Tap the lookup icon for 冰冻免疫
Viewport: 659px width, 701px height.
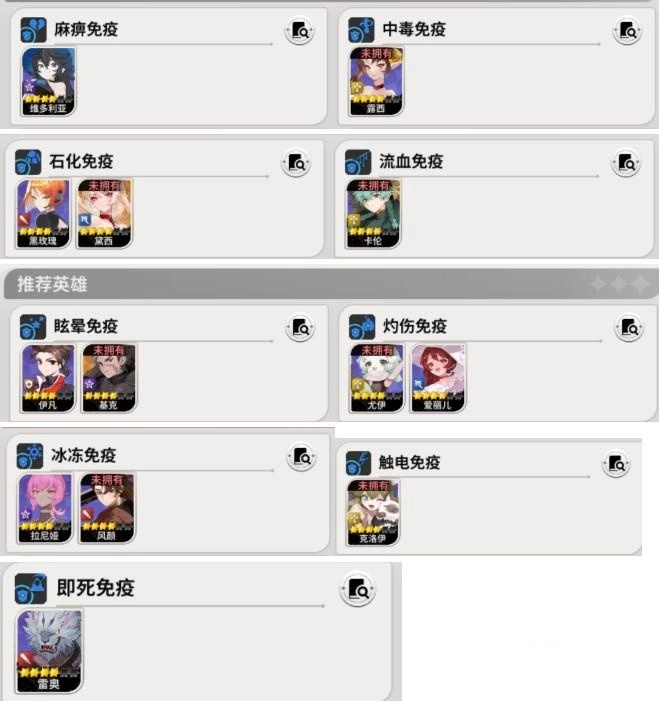302,457
